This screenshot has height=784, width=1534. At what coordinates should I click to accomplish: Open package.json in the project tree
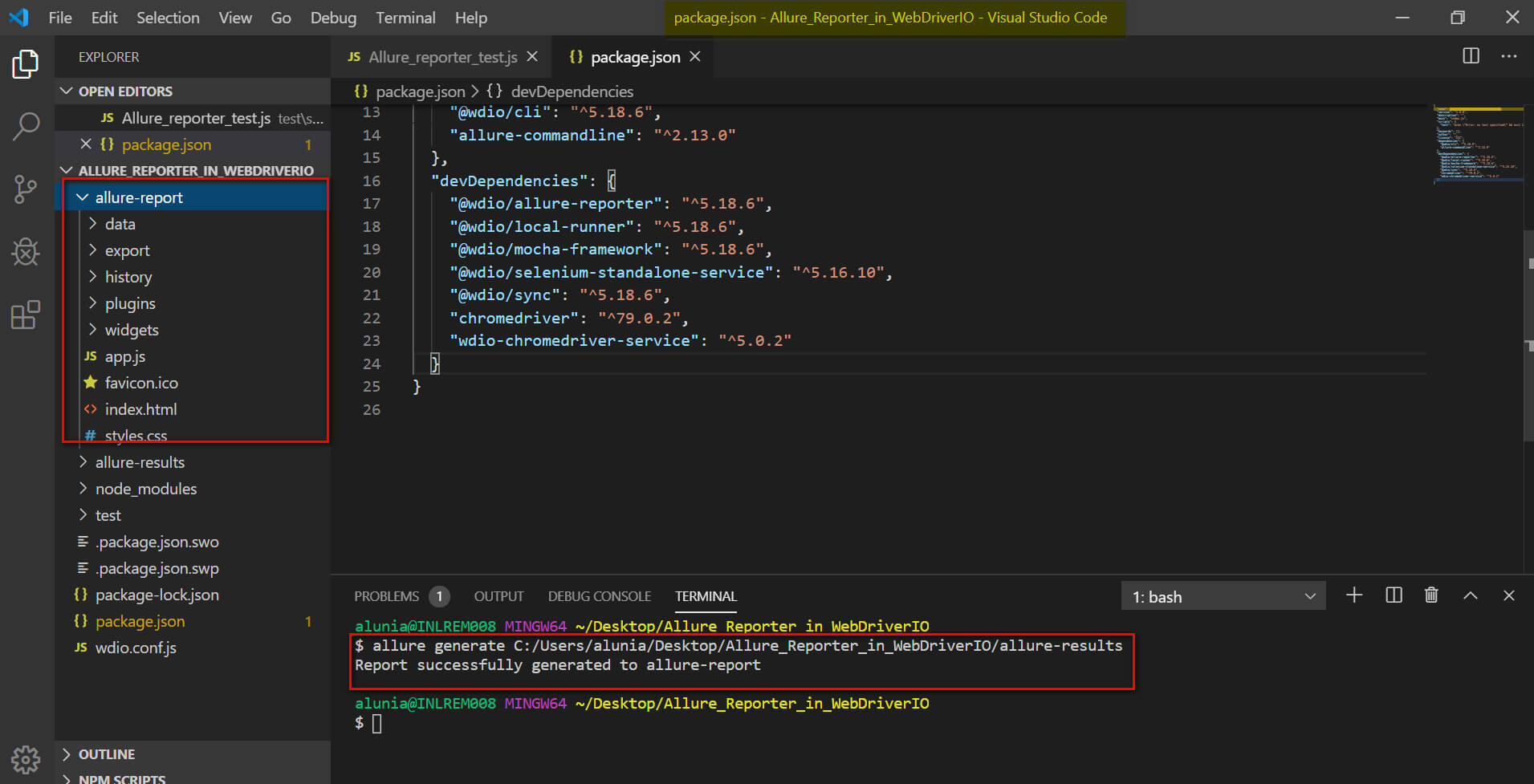[140, 621]
